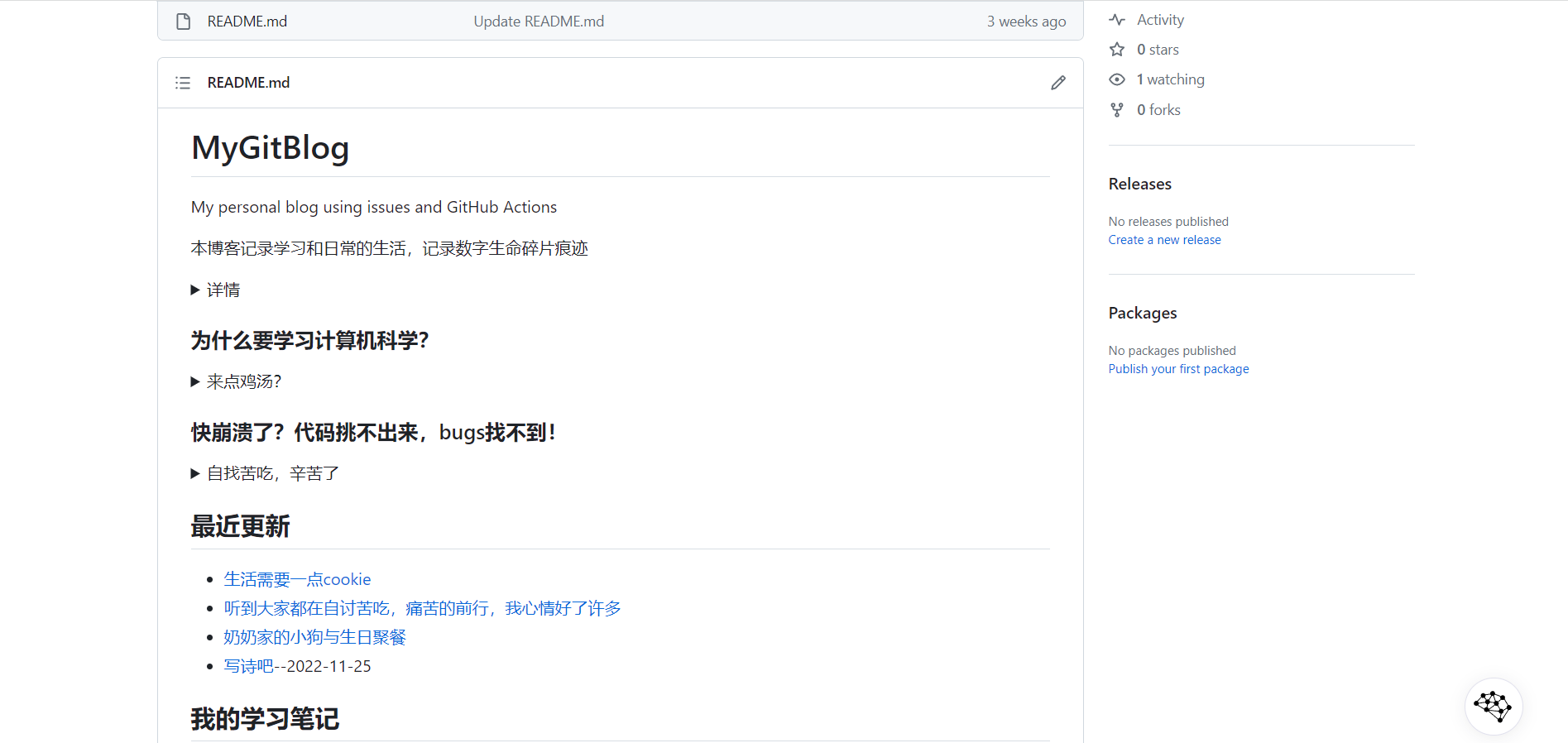Expand the 详情 details section
The image size is (1568, 743).
215,290
